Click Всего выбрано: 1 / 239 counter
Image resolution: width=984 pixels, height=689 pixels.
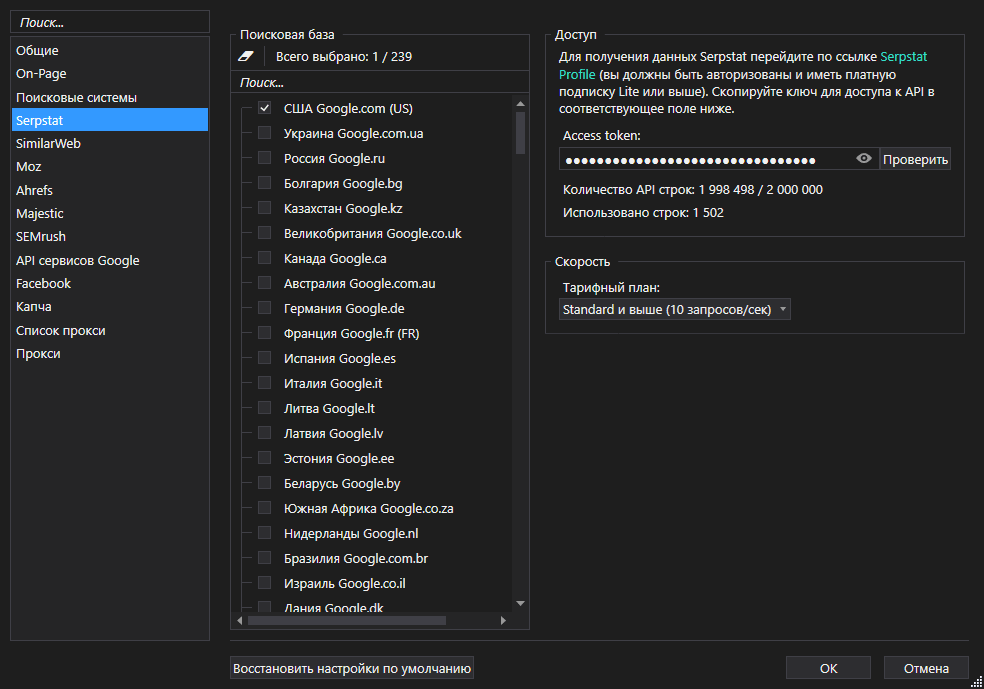coord(344,56)
